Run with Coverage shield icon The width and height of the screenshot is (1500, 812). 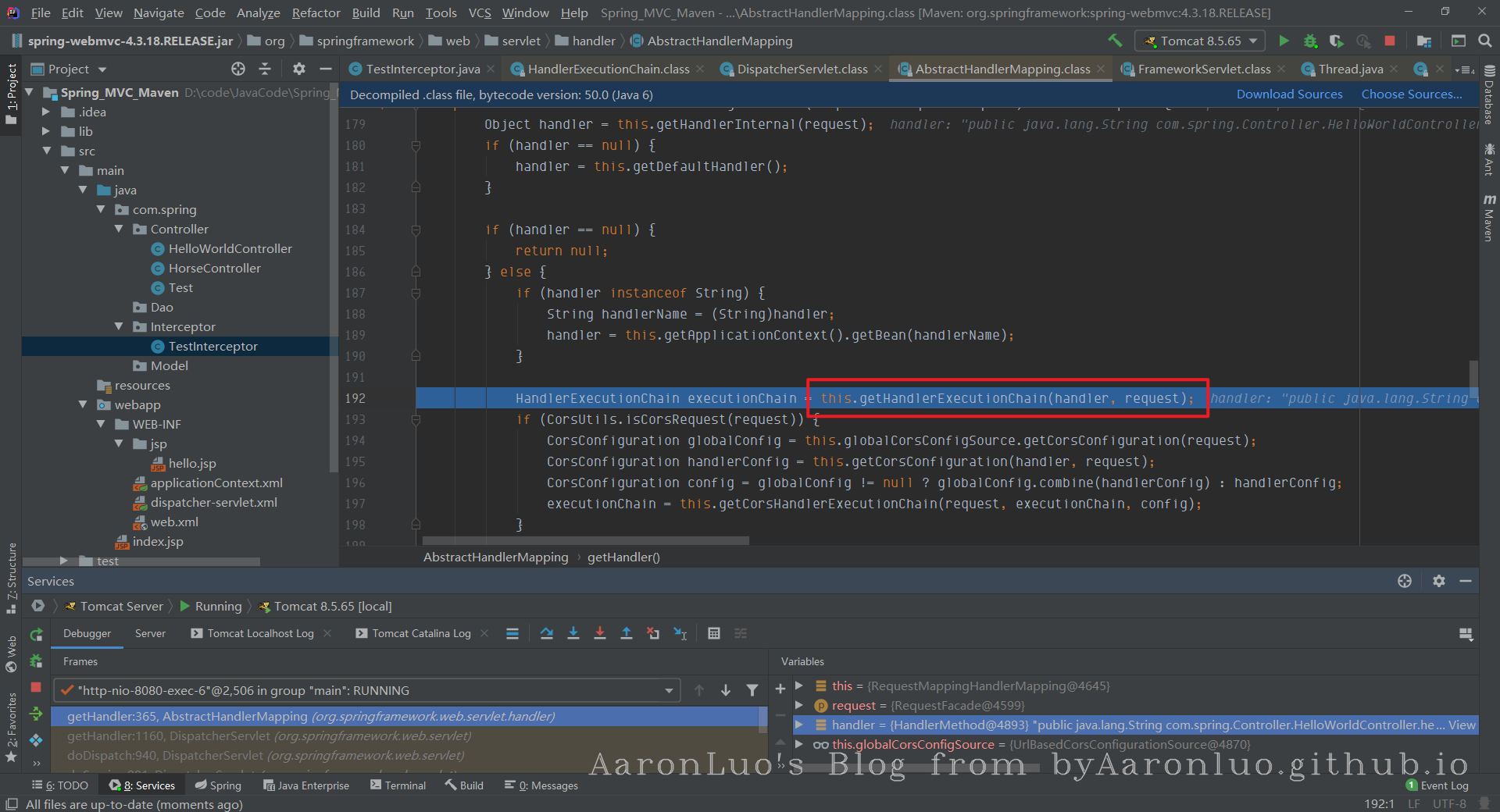[1337, 41]
